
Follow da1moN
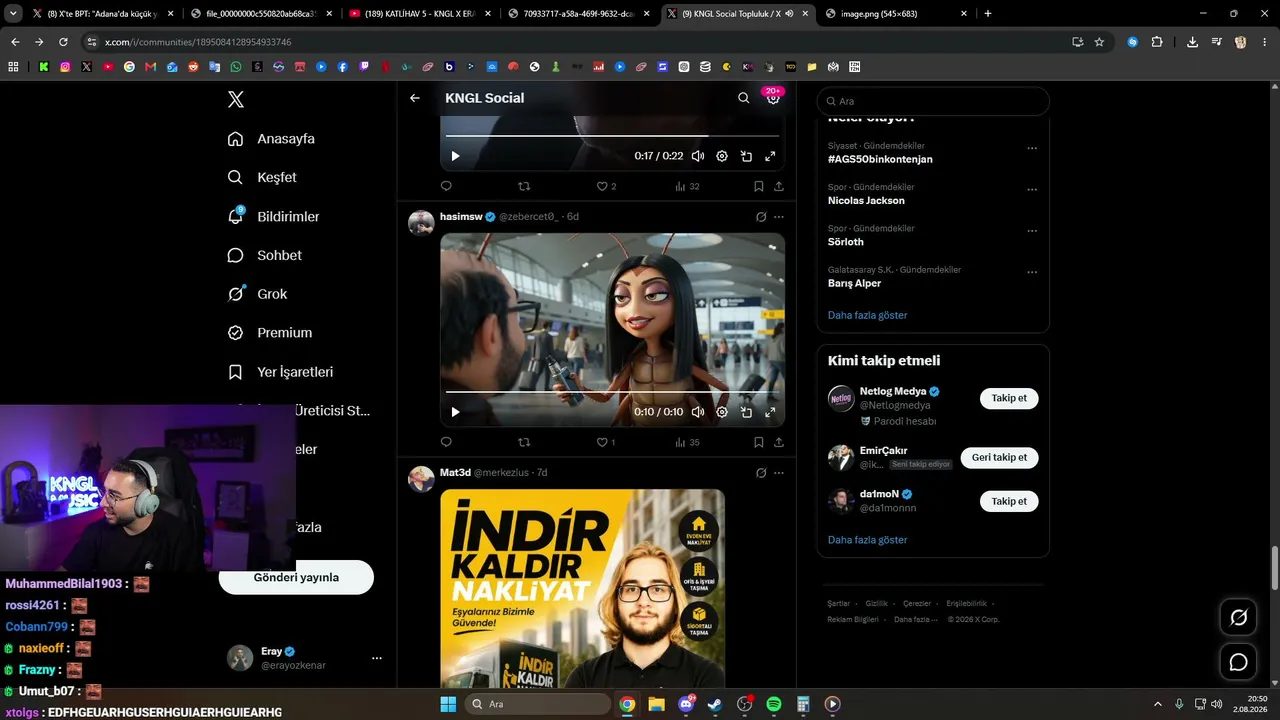point(1009,501)
